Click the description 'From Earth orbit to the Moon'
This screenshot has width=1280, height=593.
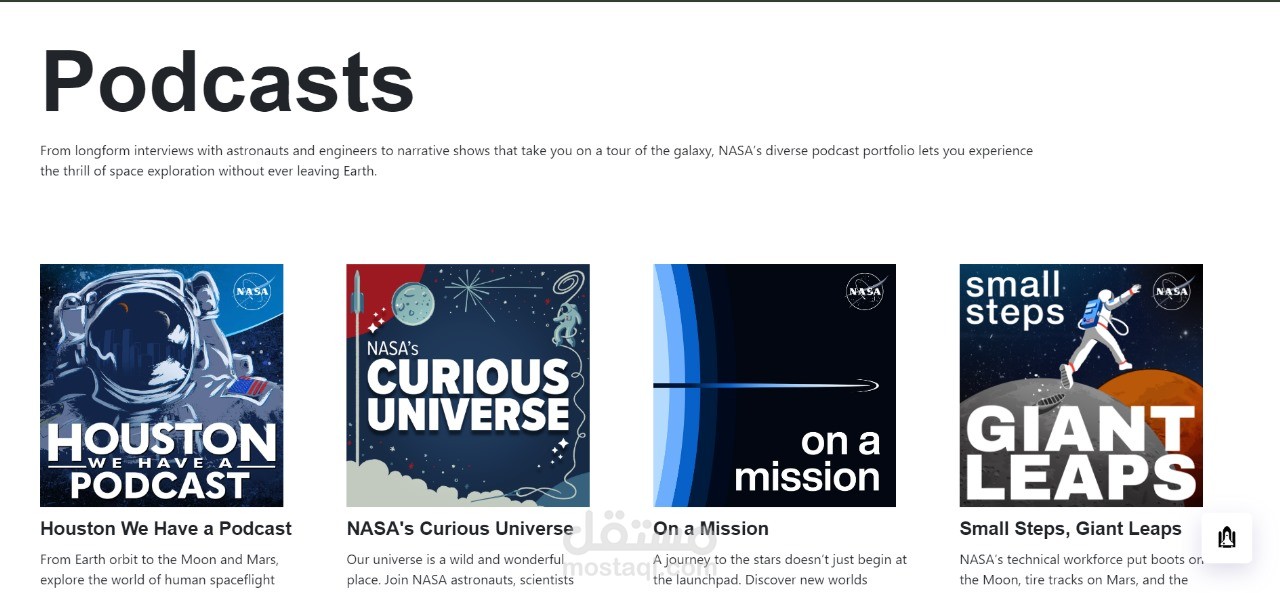click(160, 570)
